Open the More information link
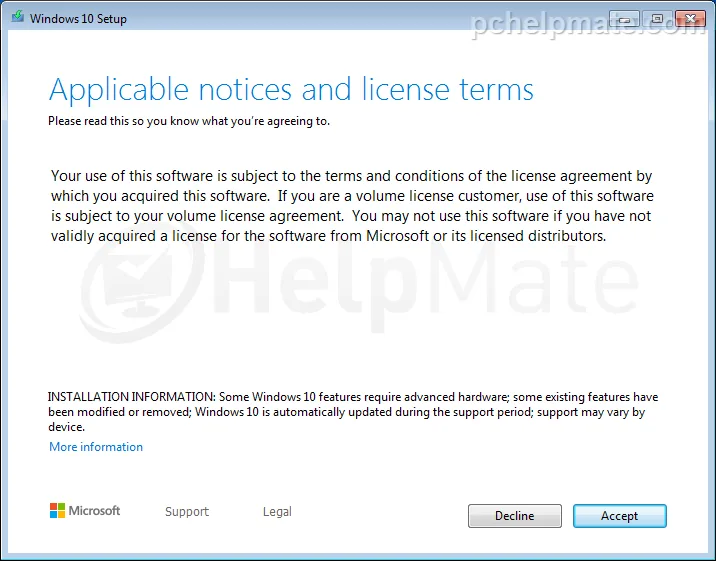This screenshot has height=561, width=716. [x=96, y=447]
